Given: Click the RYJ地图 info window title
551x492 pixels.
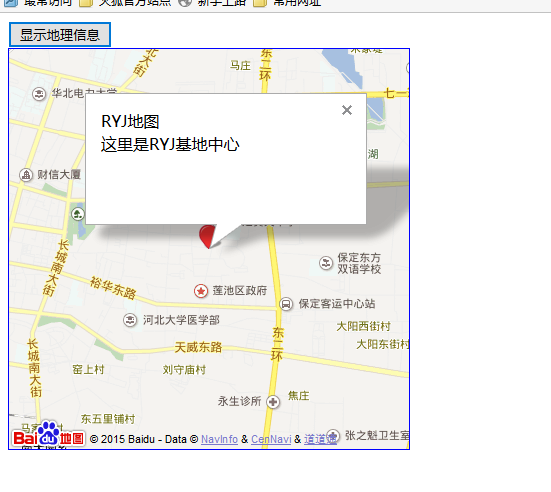Looking at the screenshot, I should (130, 122).
